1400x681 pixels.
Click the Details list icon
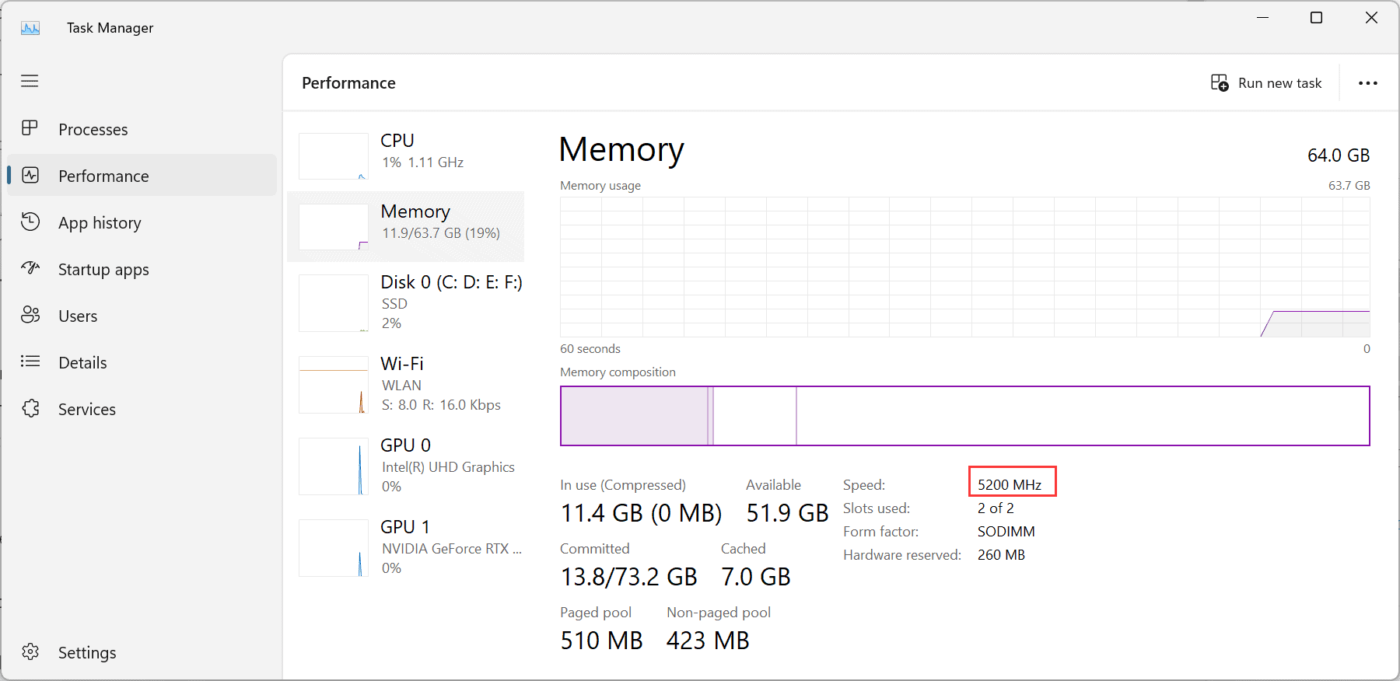tap(30, 362)
